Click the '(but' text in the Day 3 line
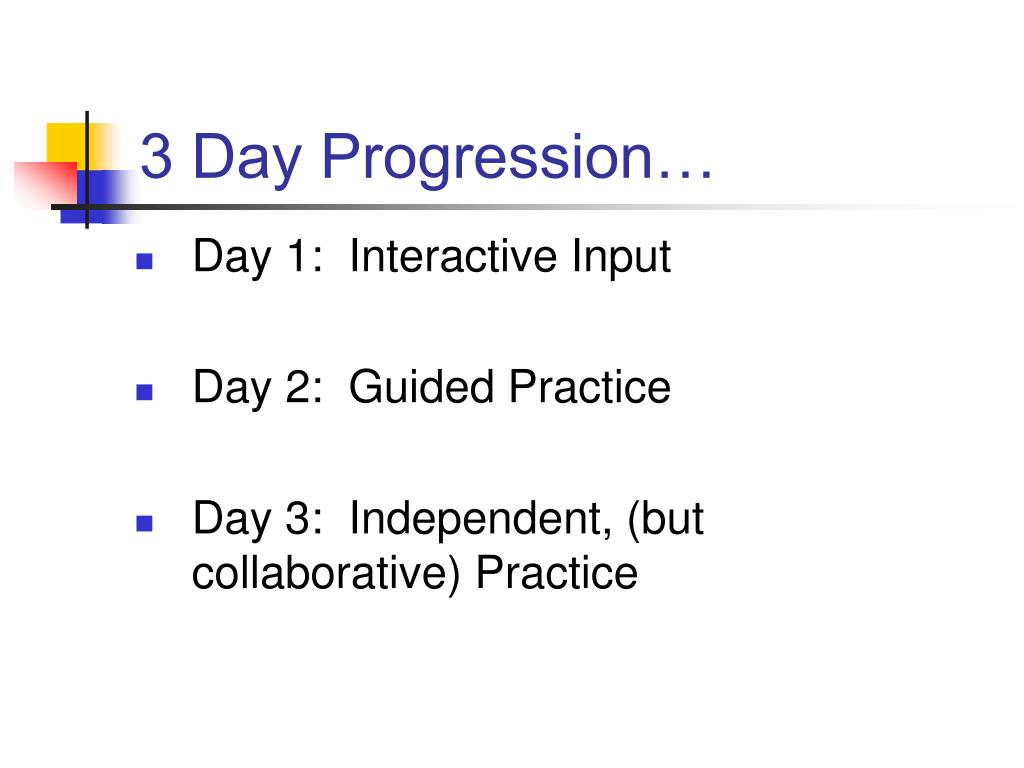 (665, 520)
